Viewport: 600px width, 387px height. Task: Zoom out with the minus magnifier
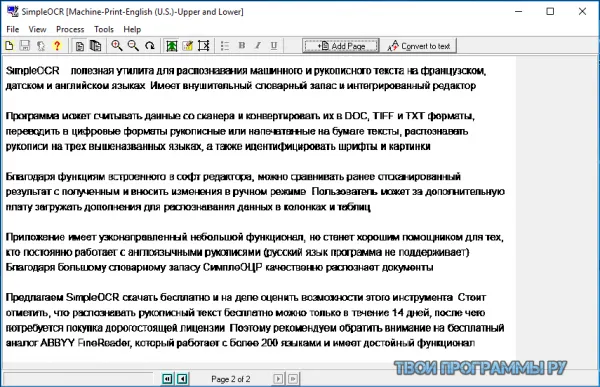tap(133, 46)
